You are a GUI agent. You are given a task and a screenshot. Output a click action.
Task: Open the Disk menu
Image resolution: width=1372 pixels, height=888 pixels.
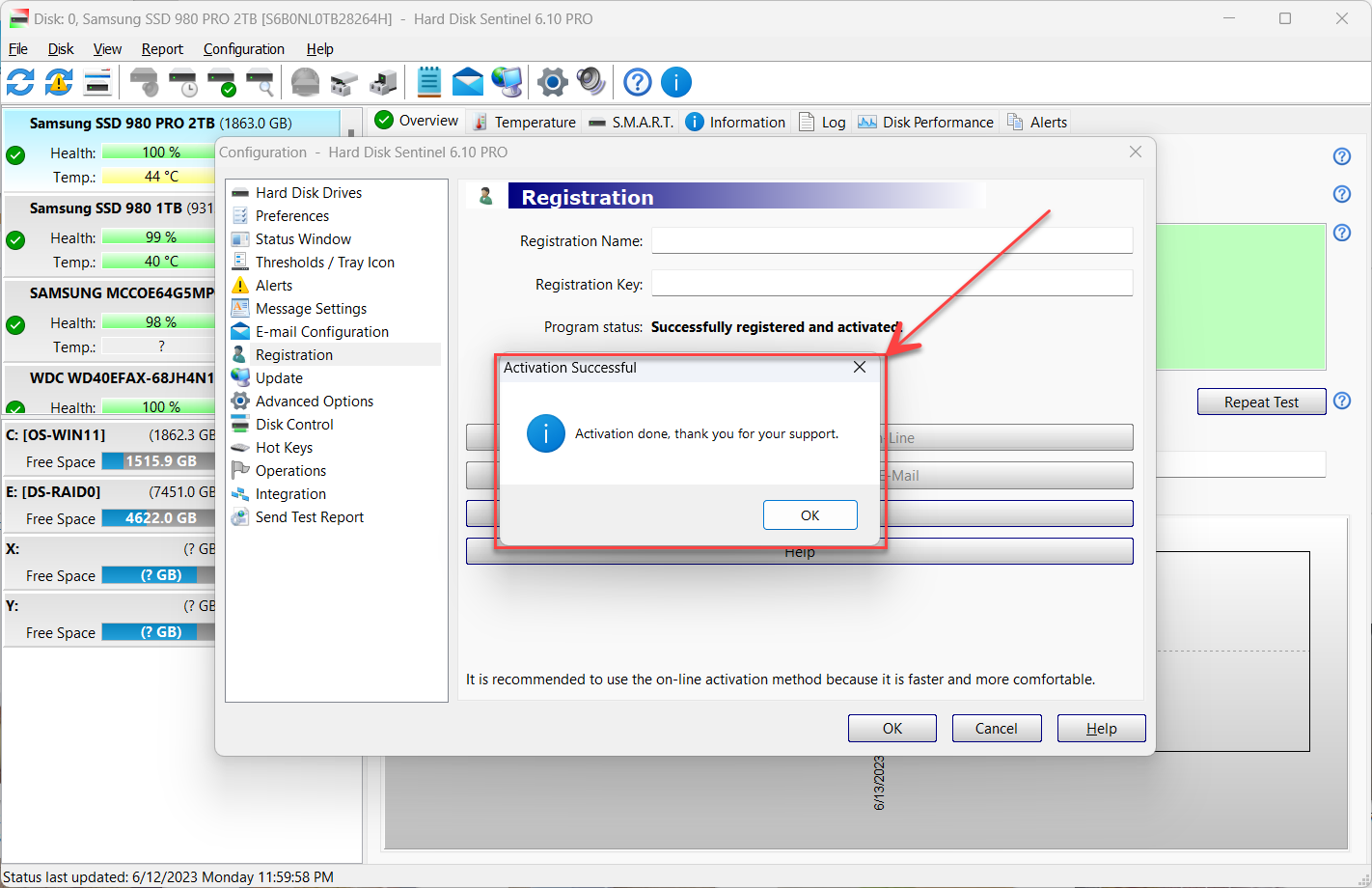pyautogui.click(x=61, y=49)
